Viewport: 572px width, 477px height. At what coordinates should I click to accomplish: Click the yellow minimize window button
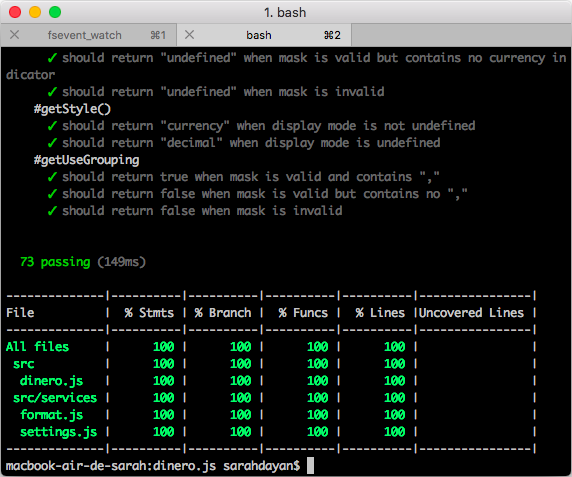[35, 12]
